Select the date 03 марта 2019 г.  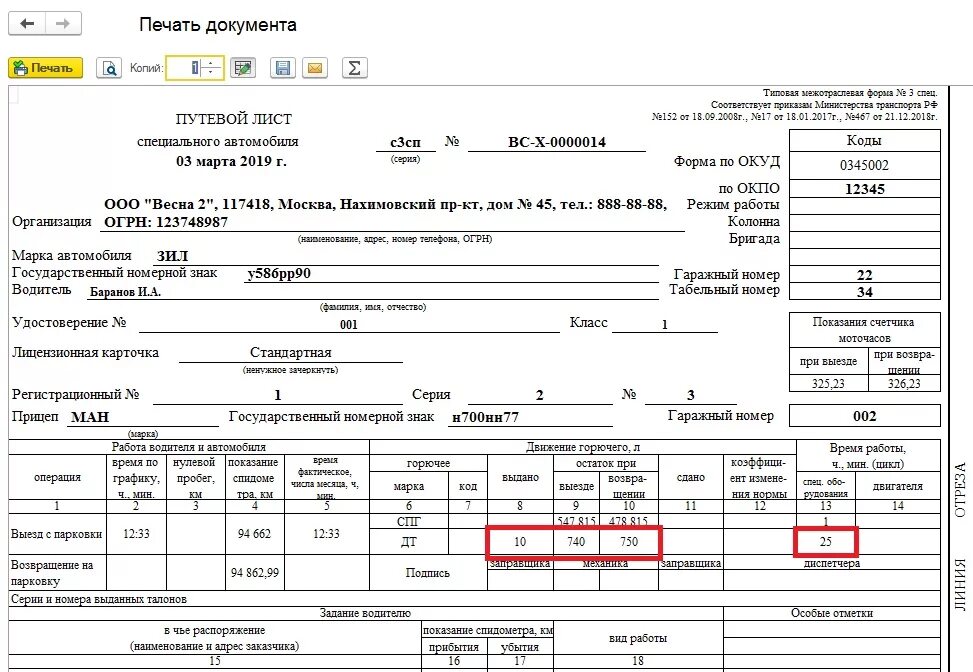click(x=231, y=161)
